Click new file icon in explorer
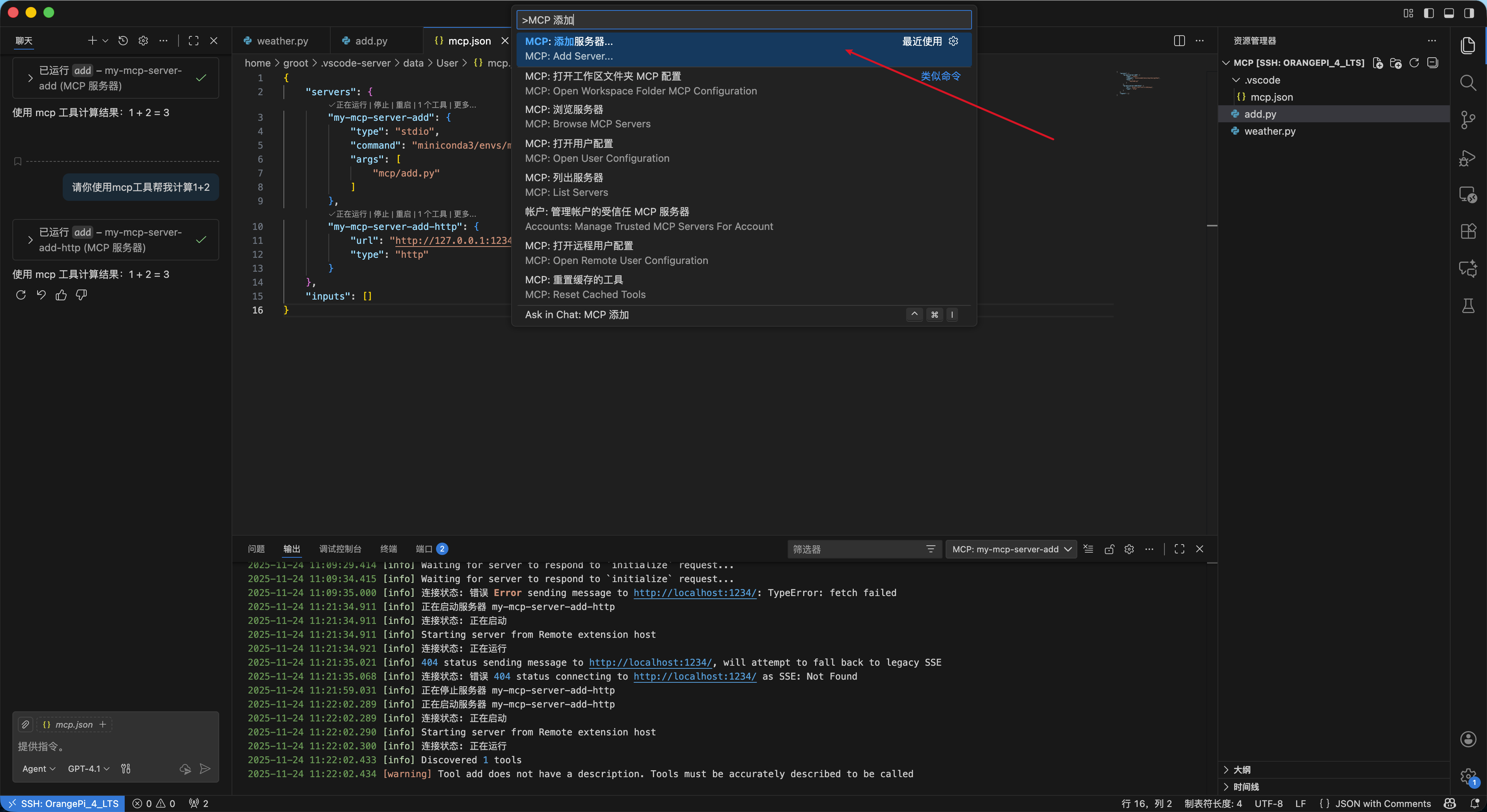The image size is (1487, 812). 1377,63
